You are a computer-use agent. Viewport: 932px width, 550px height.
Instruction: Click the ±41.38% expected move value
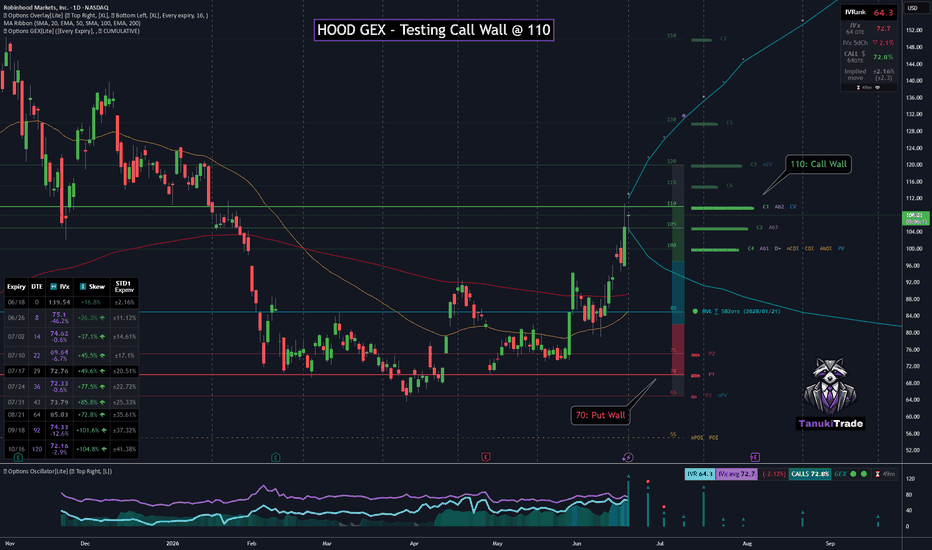point(124,449)
